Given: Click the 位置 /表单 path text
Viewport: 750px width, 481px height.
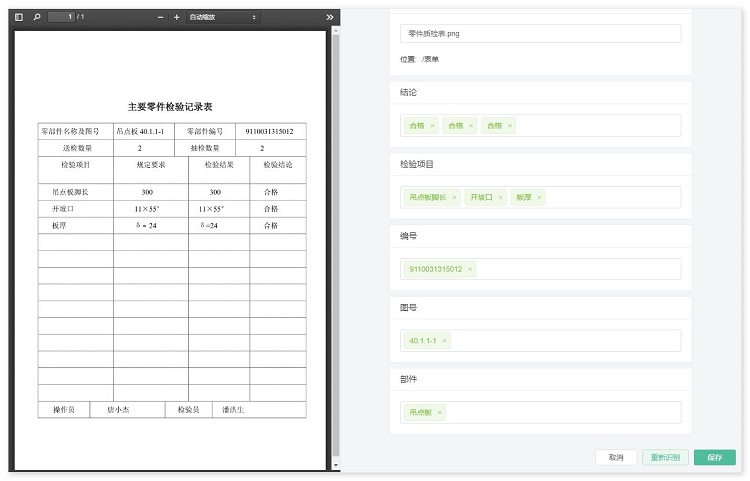Looking at the screenshot, I should tap(419, 59).
